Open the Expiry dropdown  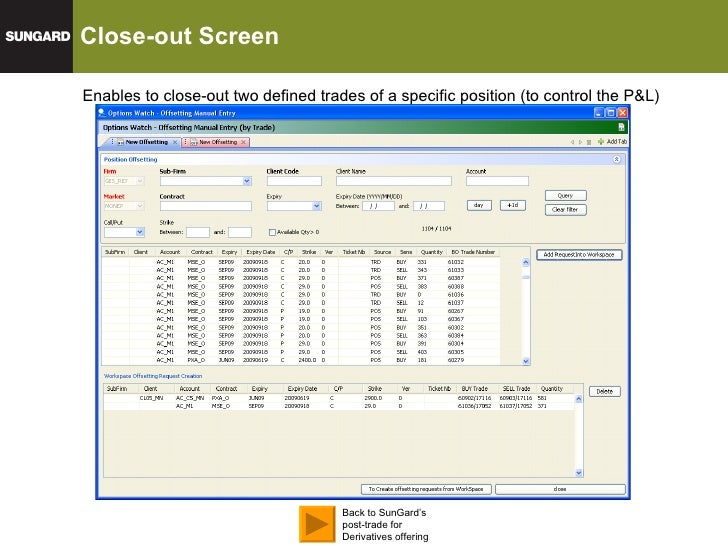[x=317, y=206]
